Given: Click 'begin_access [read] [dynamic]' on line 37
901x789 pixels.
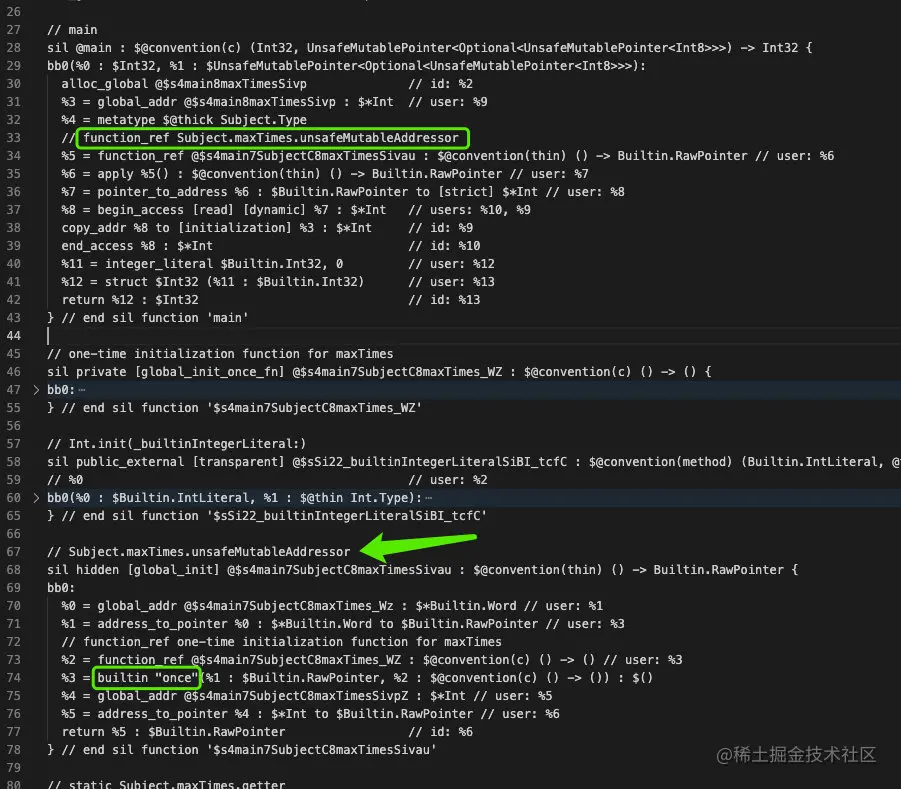Looking at the screenshot, I should click(202, 210).
